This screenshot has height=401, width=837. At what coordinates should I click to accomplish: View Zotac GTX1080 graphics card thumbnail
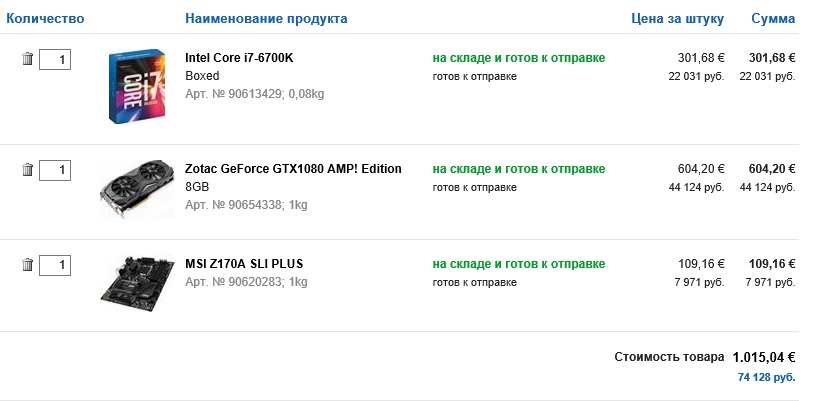[137, 188]
